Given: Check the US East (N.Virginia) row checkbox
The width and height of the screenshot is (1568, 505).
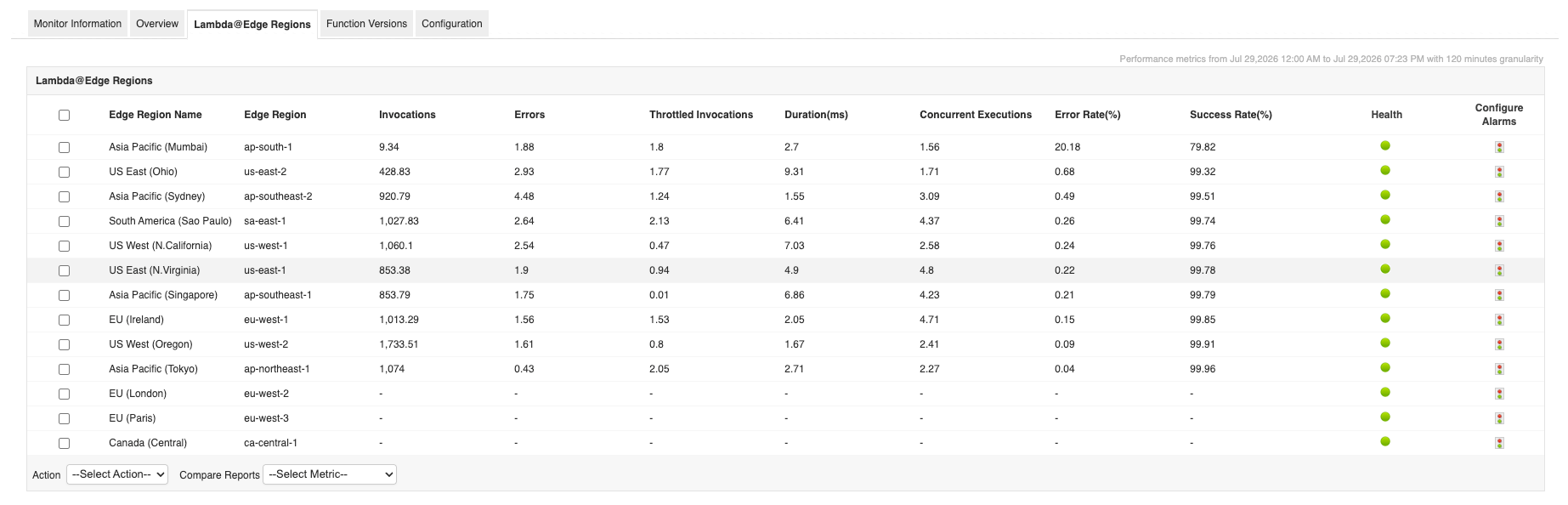Looking at the screenshot, I should point(64,270).
